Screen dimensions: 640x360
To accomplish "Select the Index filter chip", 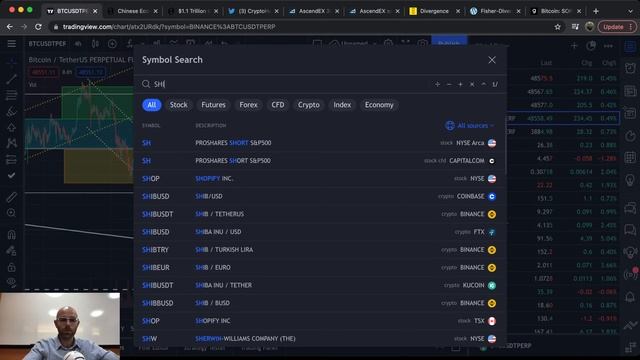I will click(x=342, y=105).
